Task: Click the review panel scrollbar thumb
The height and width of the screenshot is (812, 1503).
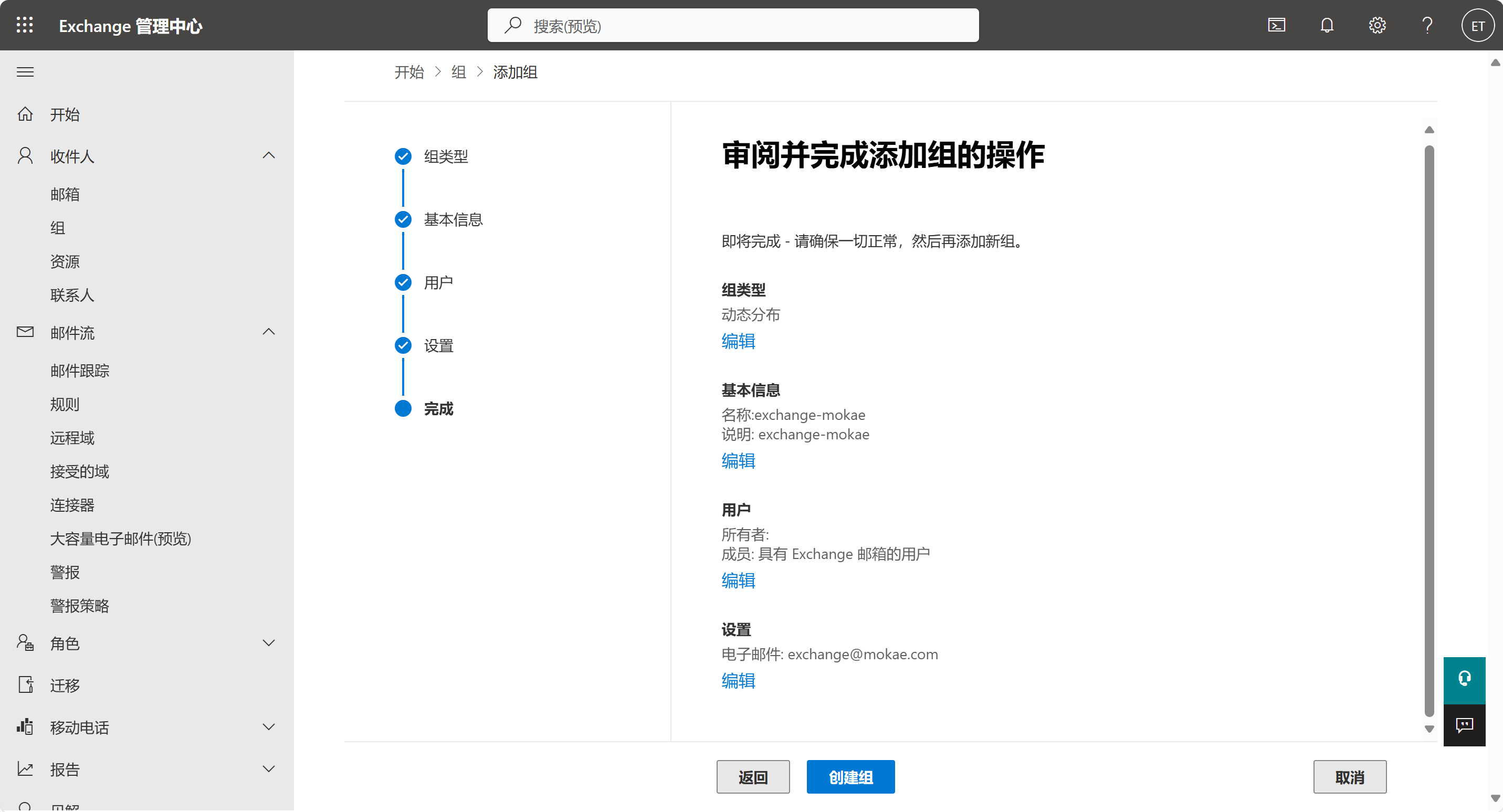Action: point(1429,430)
